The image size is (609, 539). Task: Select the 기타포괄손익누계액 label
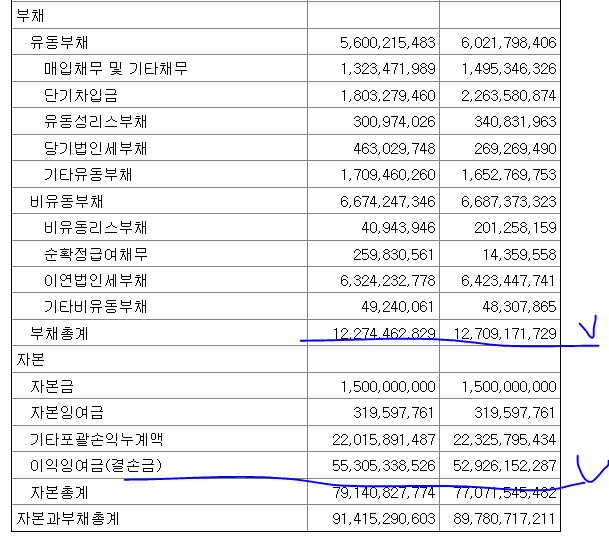(96, 440)
